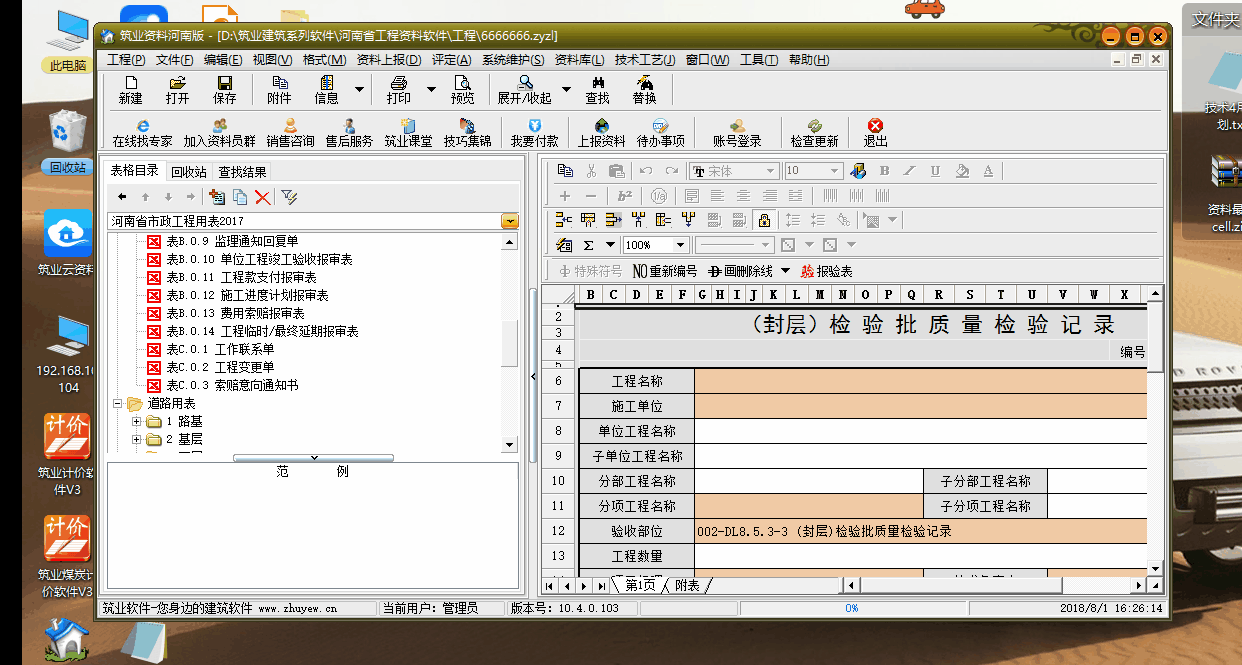Open the 河南省市政工程用表2017 dropdown
The height and width of the screenshot is (665, 1242).
(x=510, y=221)
